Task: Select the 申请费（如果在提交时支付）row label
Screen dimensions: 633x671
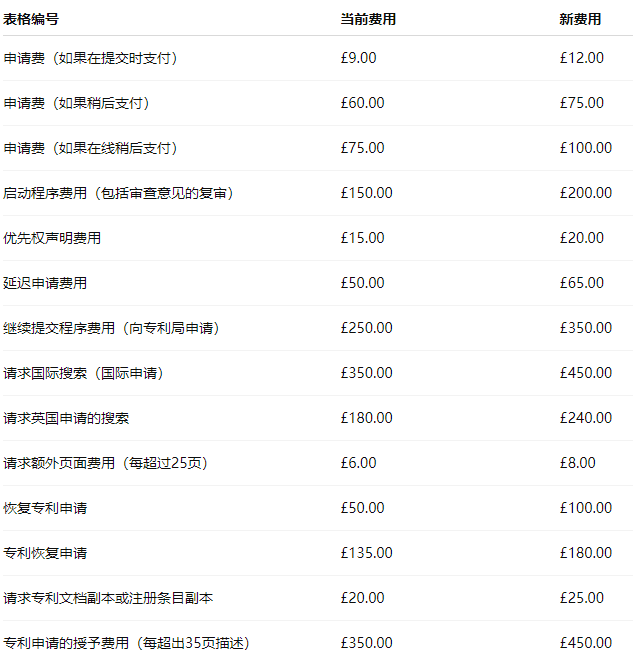Action: coord(90,58)
